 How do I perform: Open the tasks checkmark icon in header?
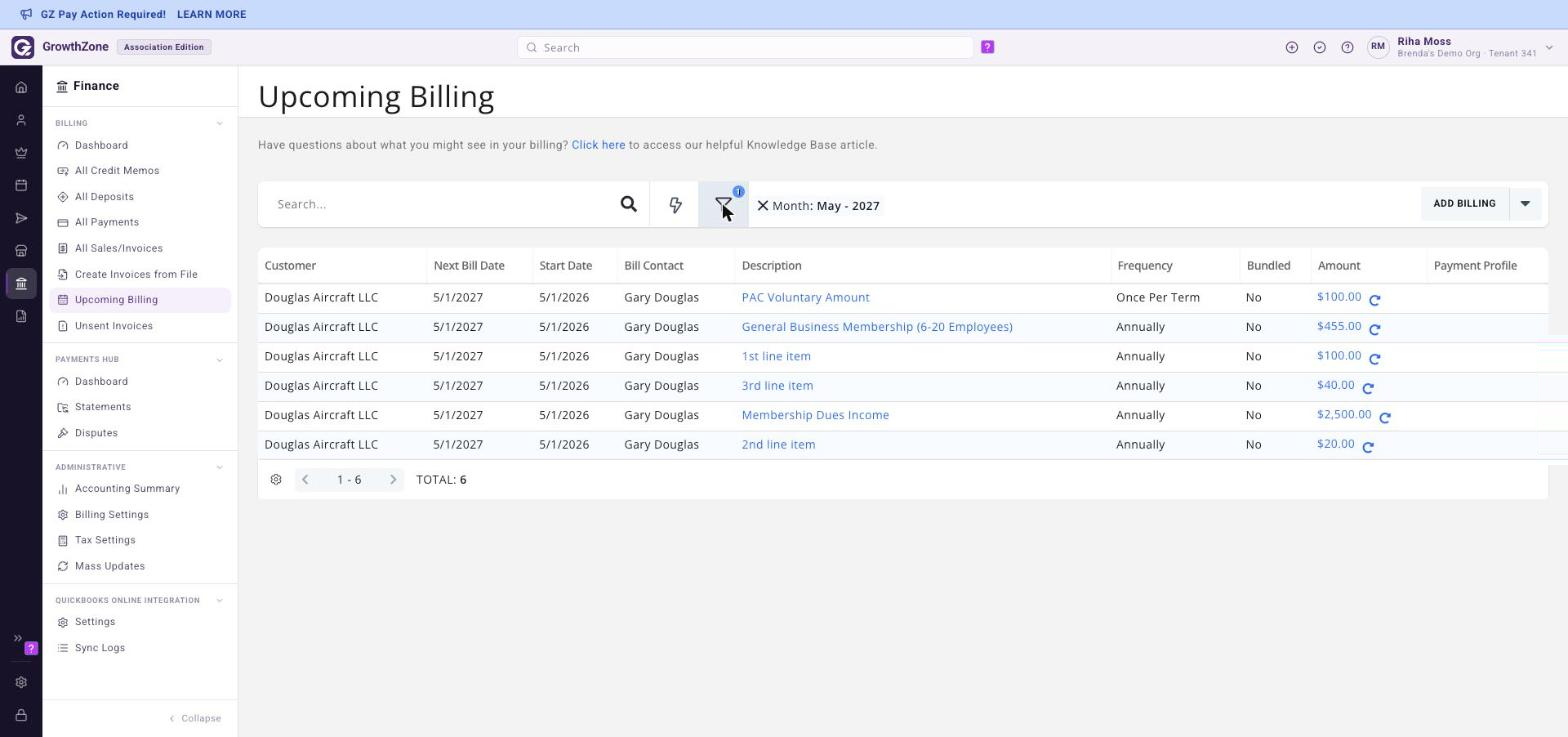(x=1320, y=47)
